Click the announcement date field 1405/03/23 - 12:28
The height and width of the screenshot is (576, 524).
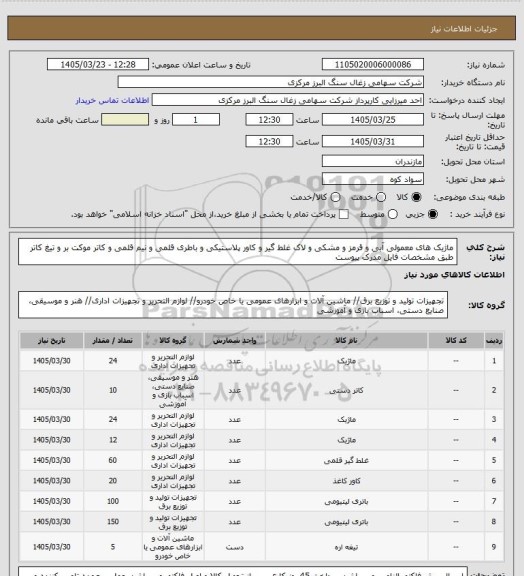point(98,64)
